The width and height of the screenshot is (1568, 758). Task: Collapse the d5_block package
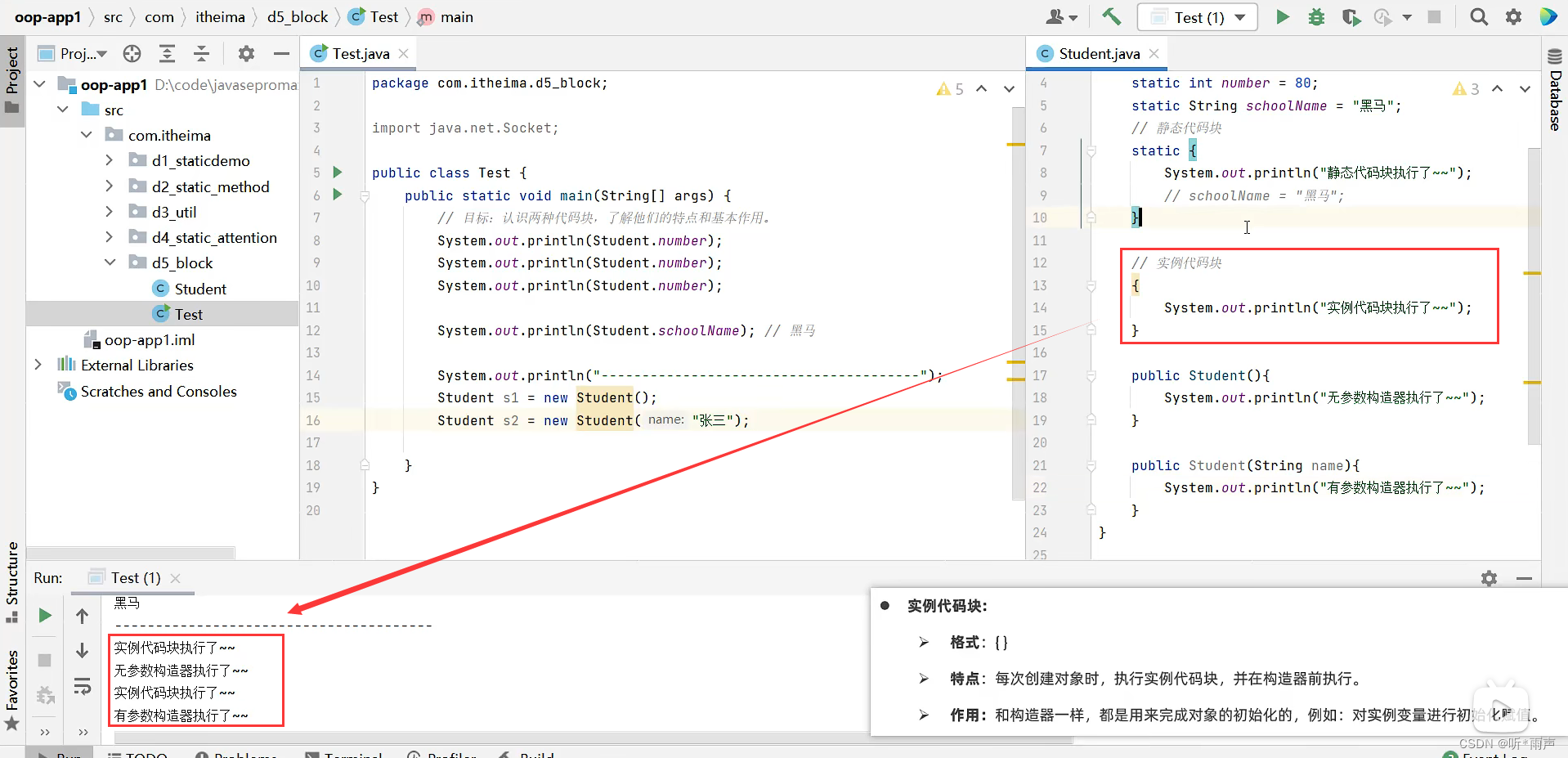click(110, 262)
